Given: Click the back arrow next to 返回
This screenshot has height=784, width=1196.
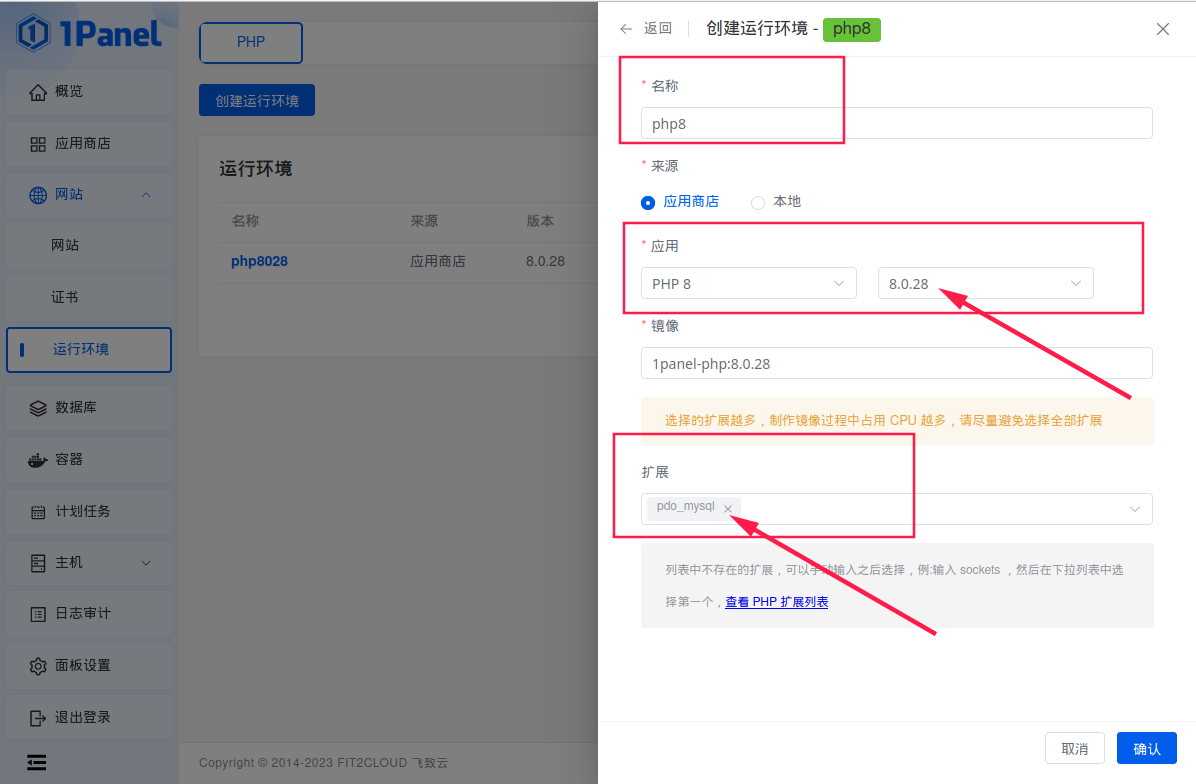Looking at the screenshot, I should coord(626,29).
